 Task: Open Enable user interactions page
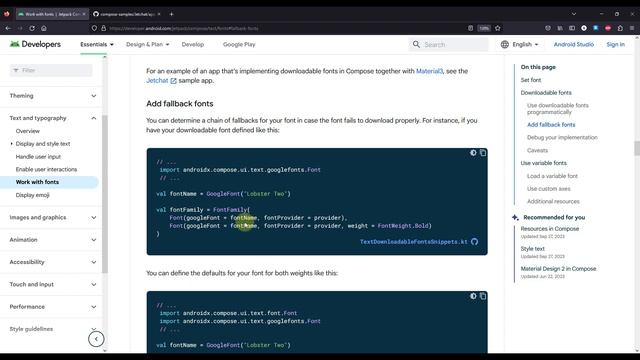coord(46,169)
